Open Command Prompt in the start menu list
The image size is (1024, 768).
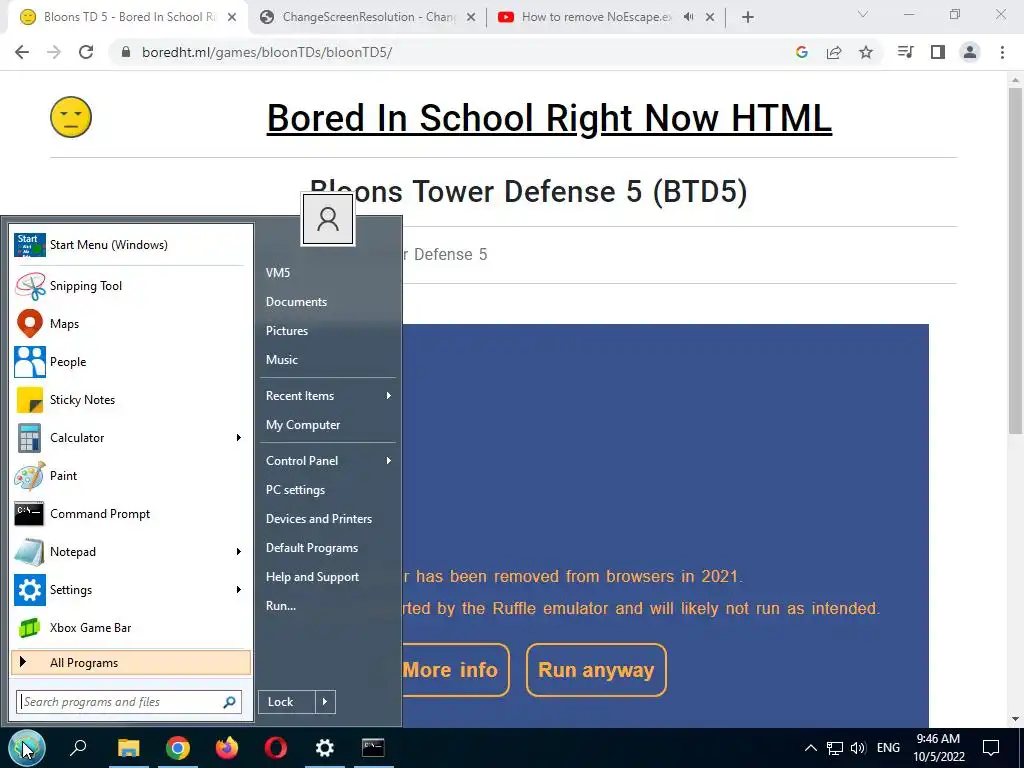click(131, 514)
